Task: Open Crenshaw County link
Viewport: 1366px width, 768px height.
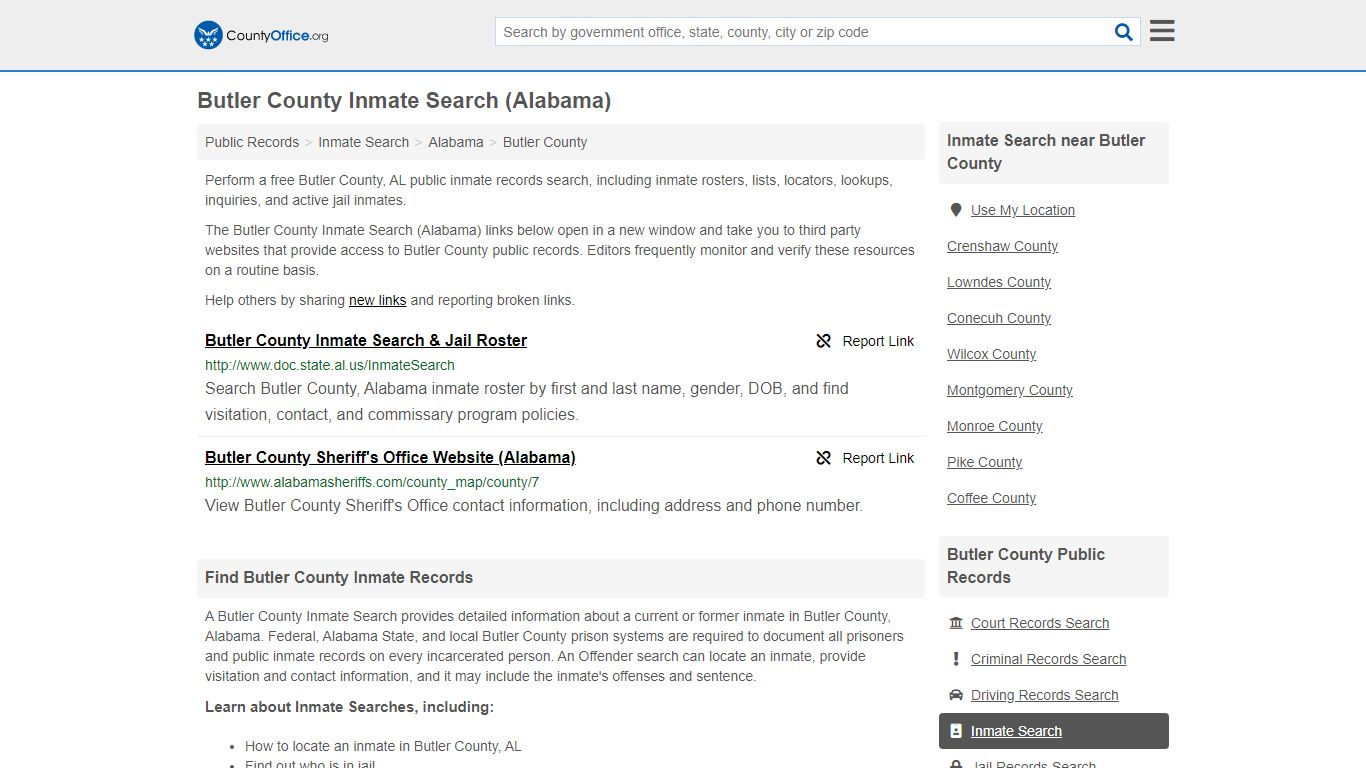Action: (1002, 246)
